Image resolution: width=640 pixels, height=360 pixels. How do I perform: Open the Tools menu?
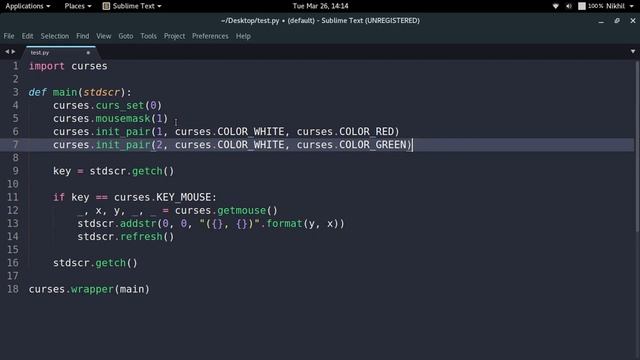149,36
